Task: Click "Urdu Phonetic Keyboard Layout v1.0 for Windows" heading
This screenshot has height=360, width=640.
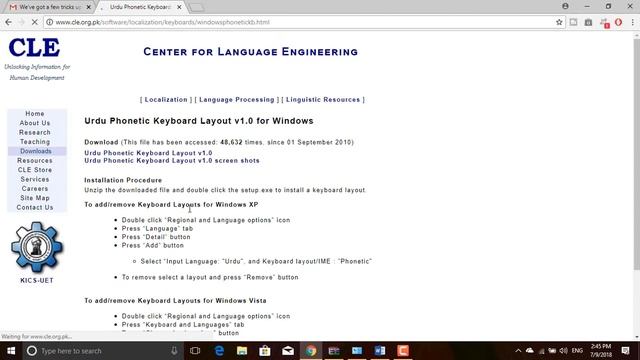Action: point(199,121)
